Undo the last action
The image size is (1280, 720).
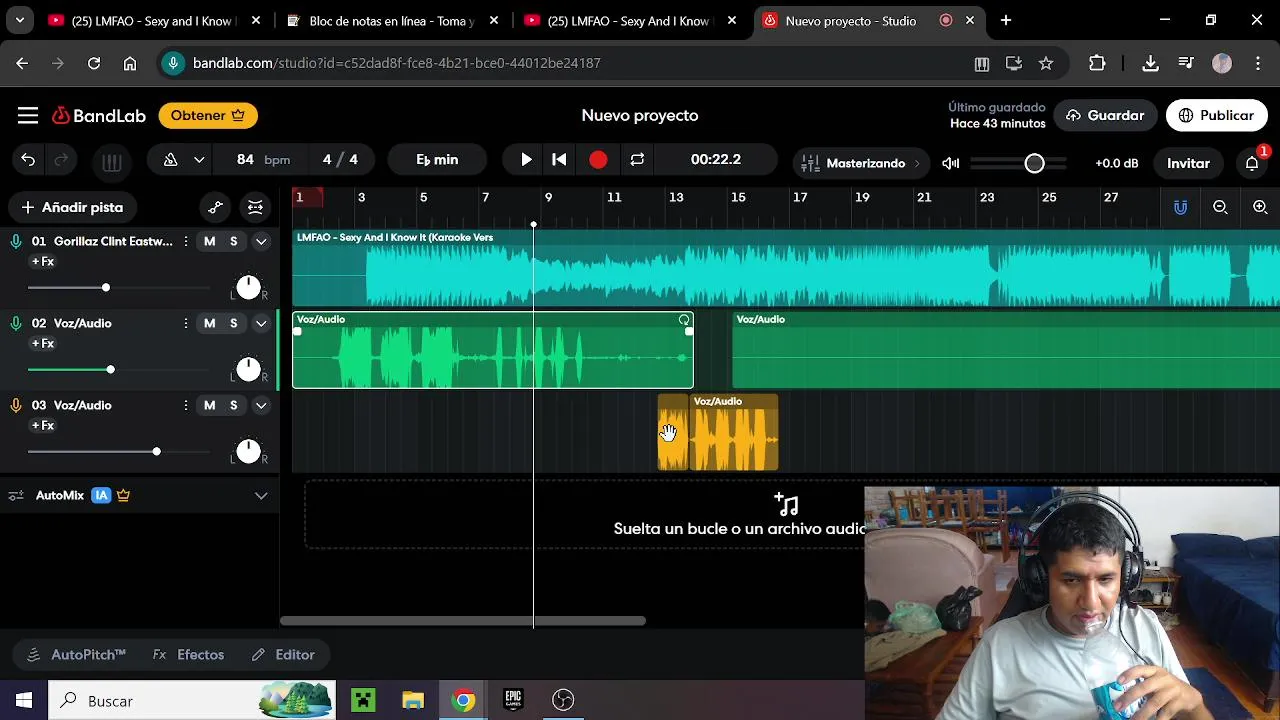pos(28,160)
